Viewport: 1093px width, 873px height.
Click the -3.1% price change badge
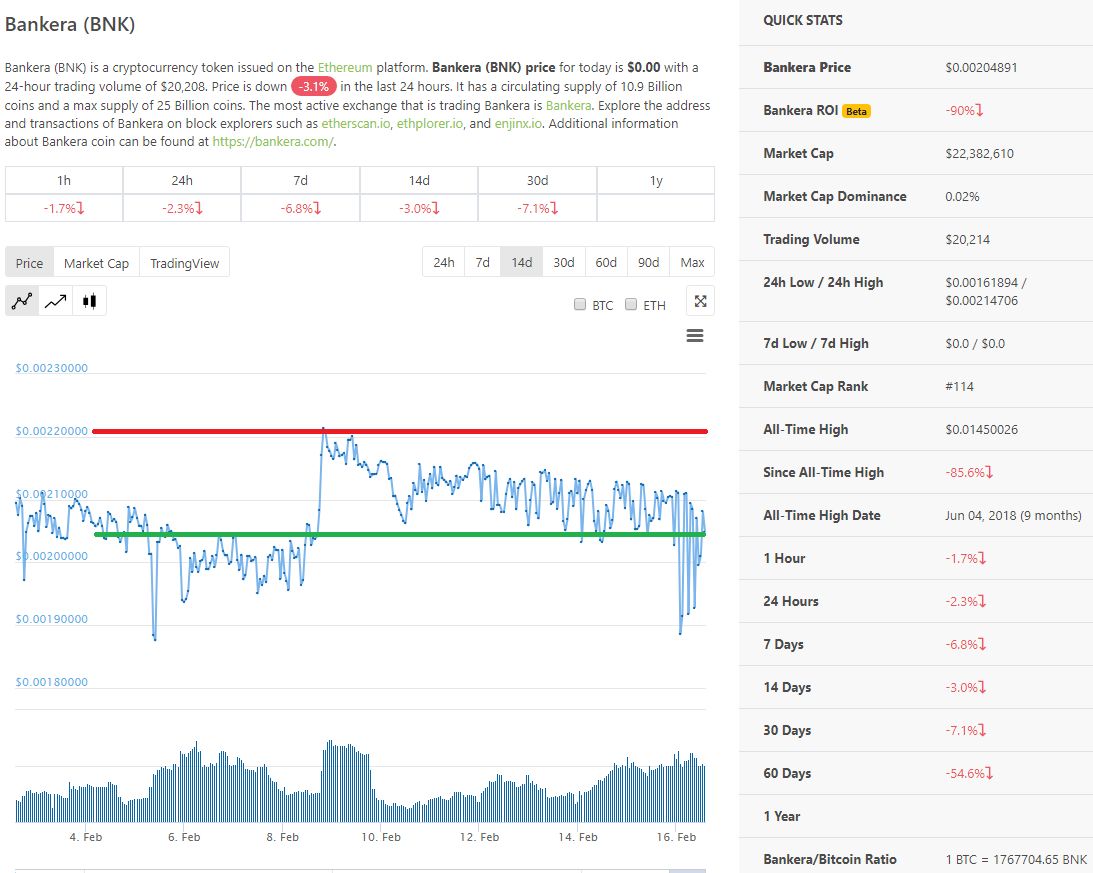pyautogui.click(x=314, y=86)
